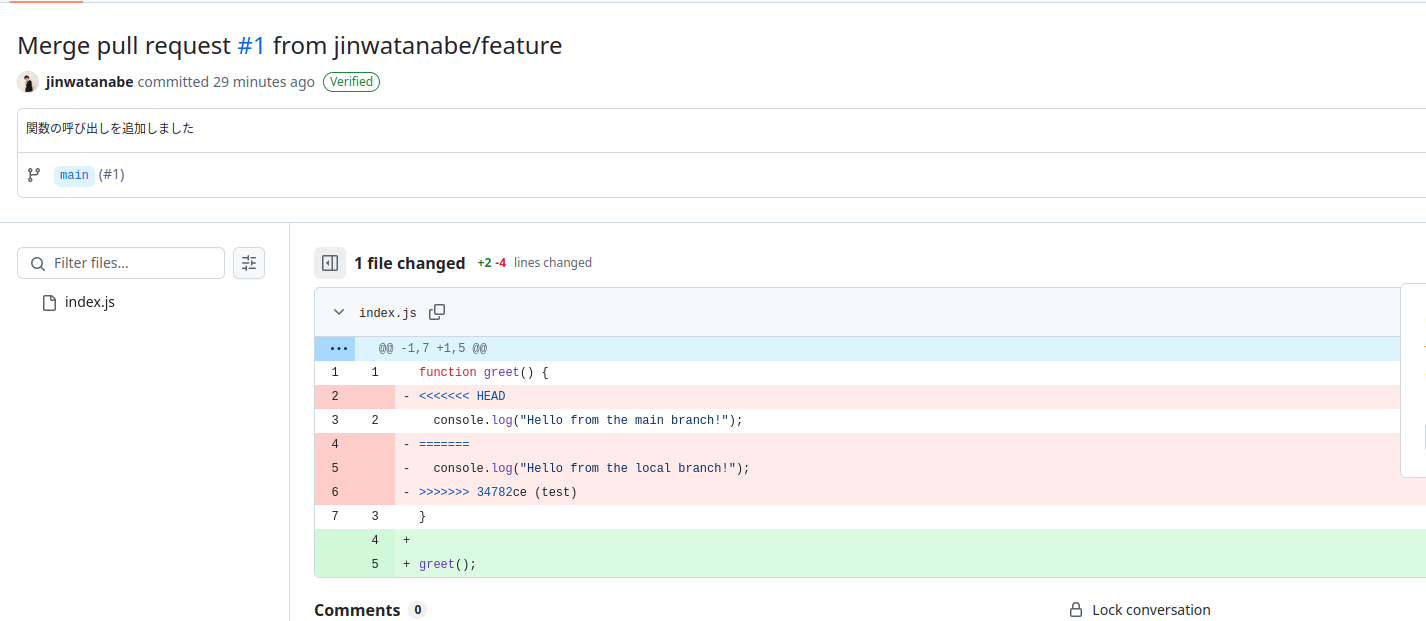1426x621 pixels.
Task: Click the Verified signature badge
Action: [351, 82]
